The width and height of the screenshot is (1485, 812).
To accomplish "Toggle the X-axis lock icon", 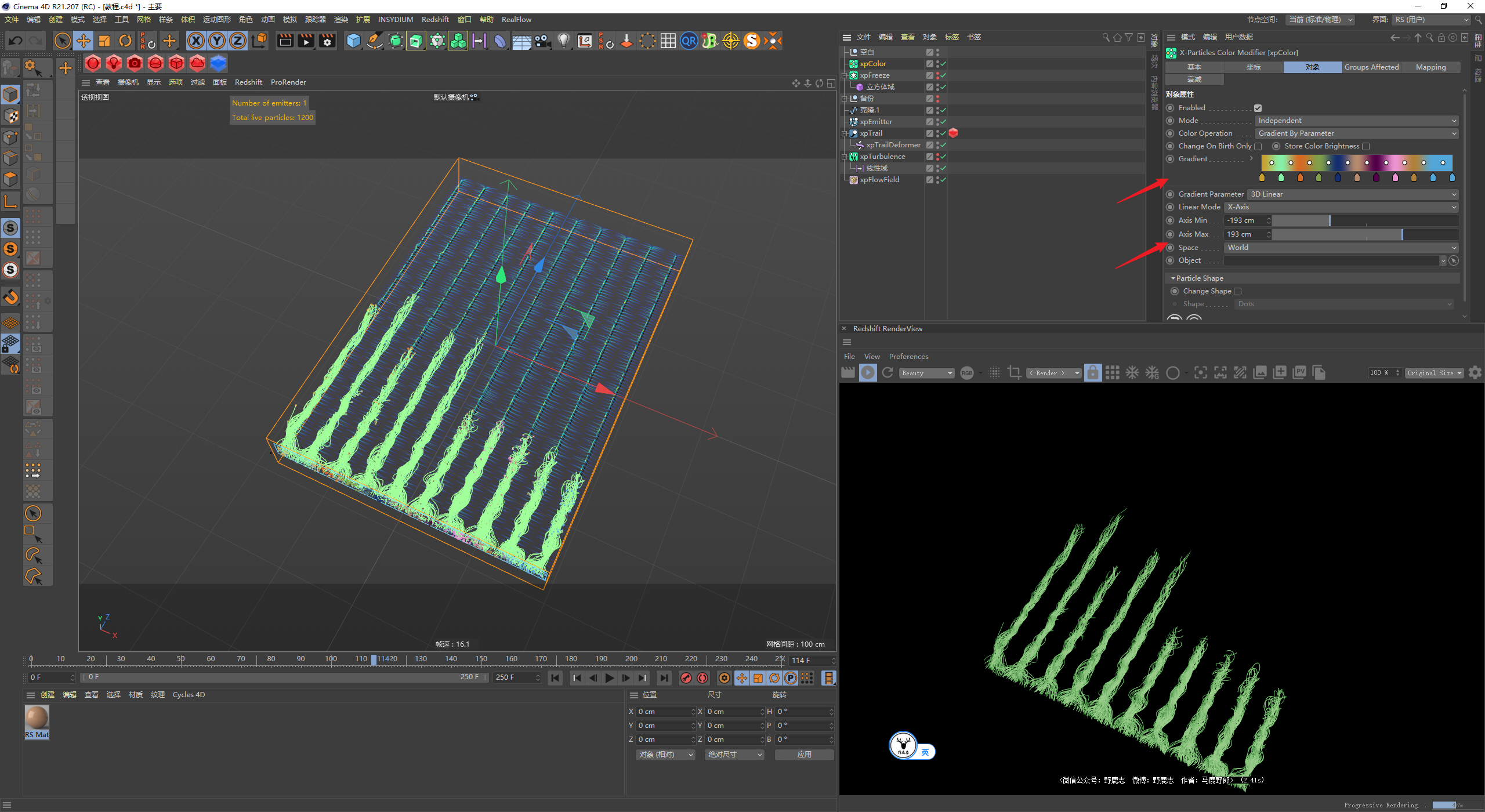I will [x=196, y=41].
